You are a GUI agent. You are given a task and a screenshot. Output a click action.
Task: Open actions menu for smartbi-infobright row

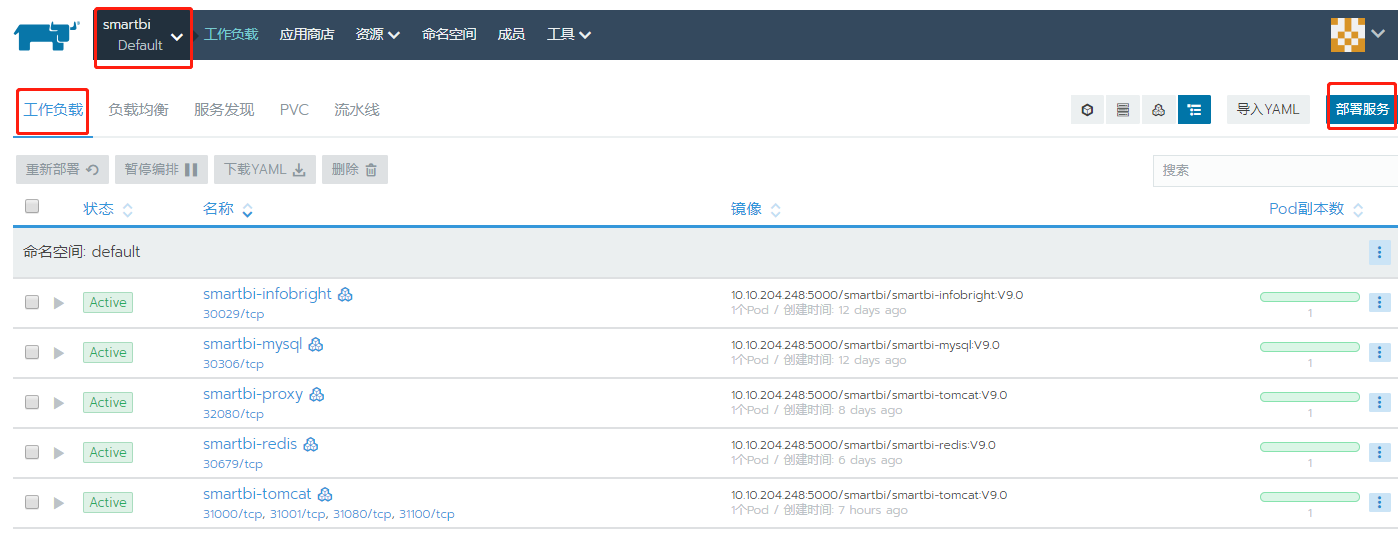pyautogui.click(x=1379, y=302)
